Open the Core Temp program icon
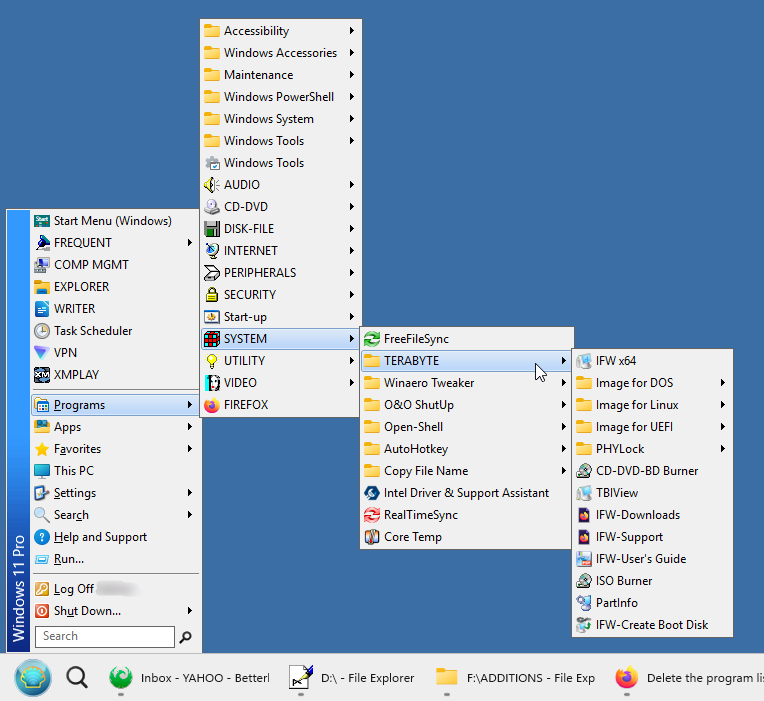This screenshot has height=701, width=764. (x=372, y=537)
